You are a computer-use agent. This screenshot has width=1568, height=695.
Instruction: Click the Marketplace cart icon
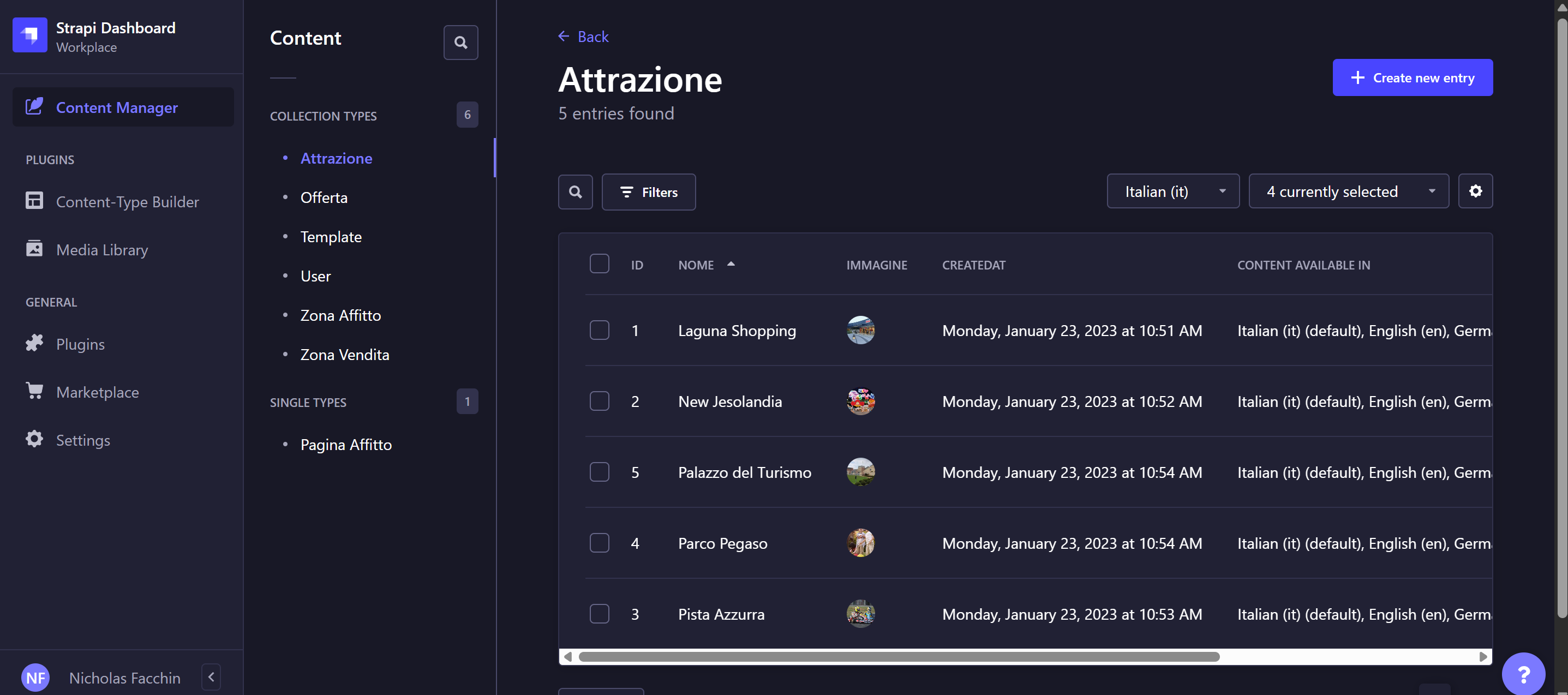click(34, 390)
